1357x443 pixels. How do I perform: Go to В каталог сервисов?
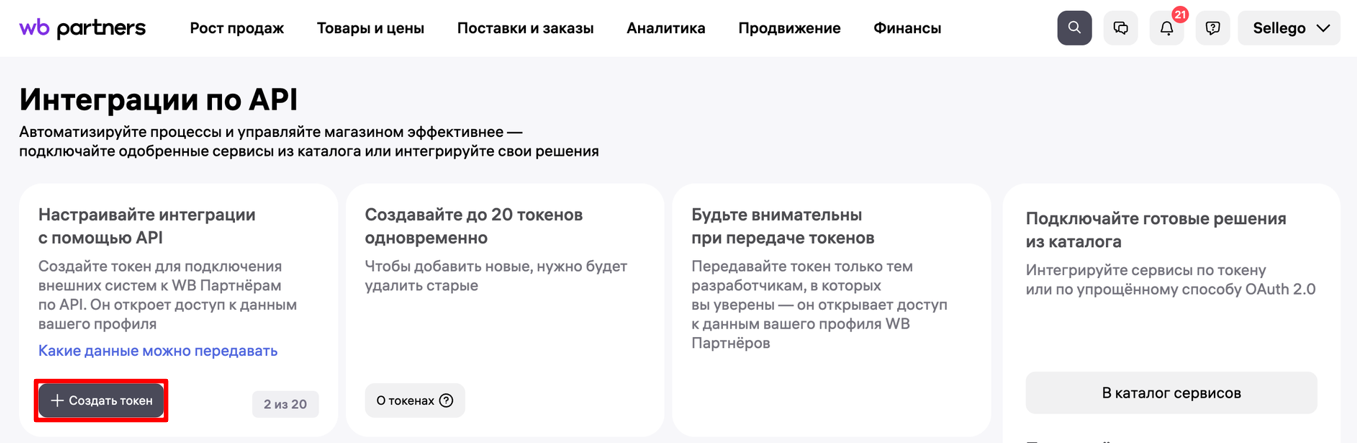pyautogui.click(x=1171, y=393)
